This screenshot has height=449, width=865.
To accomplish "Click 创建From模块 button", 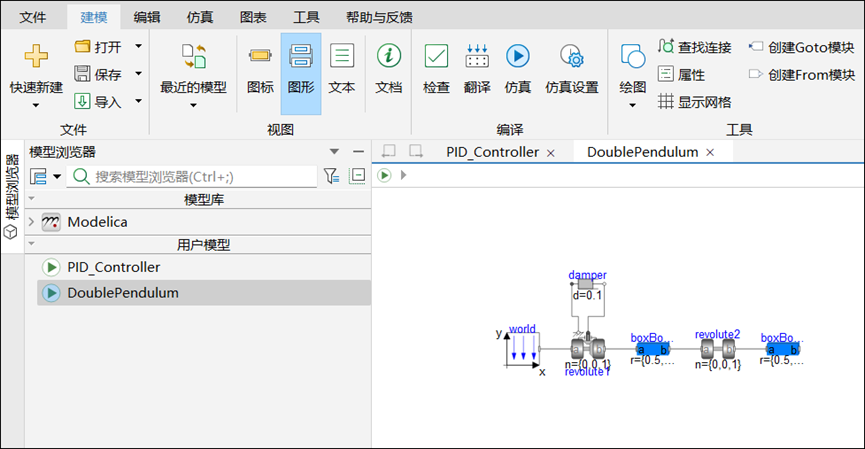I will point(802,74).
